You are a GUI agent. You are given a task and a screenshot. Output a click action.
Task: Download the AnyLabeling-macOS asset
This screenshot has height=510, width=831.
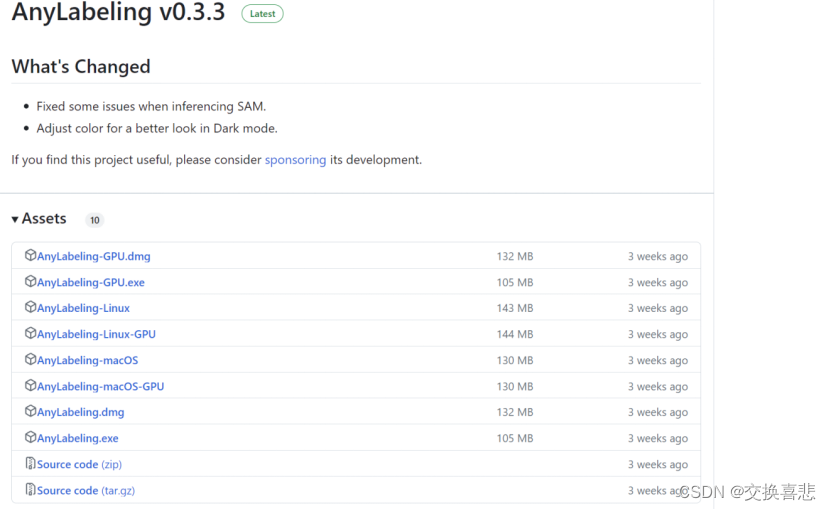point(87,360)
